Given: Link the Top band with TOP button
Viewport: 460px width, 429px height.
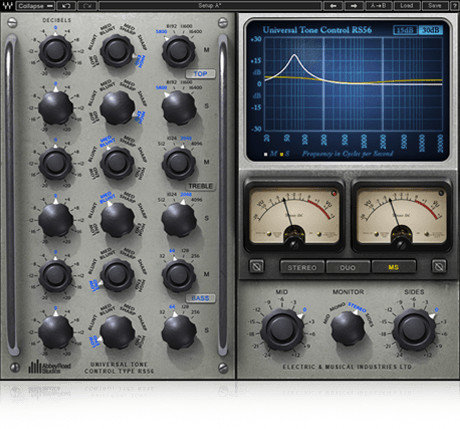Looking at the screenshot, I should tap(200, 74).
